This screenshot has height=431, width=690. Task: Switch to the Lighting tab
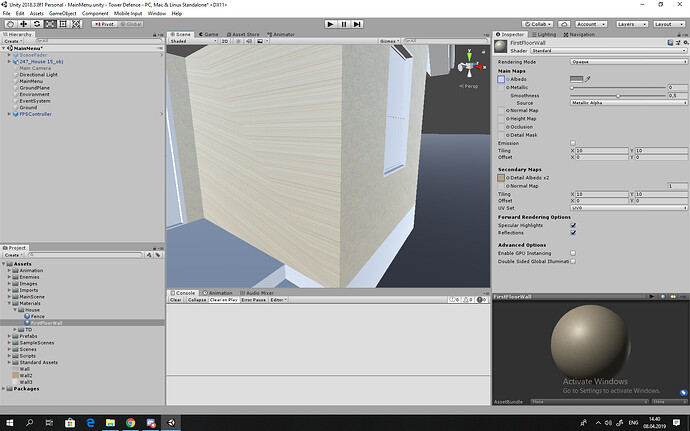(544, 34)
